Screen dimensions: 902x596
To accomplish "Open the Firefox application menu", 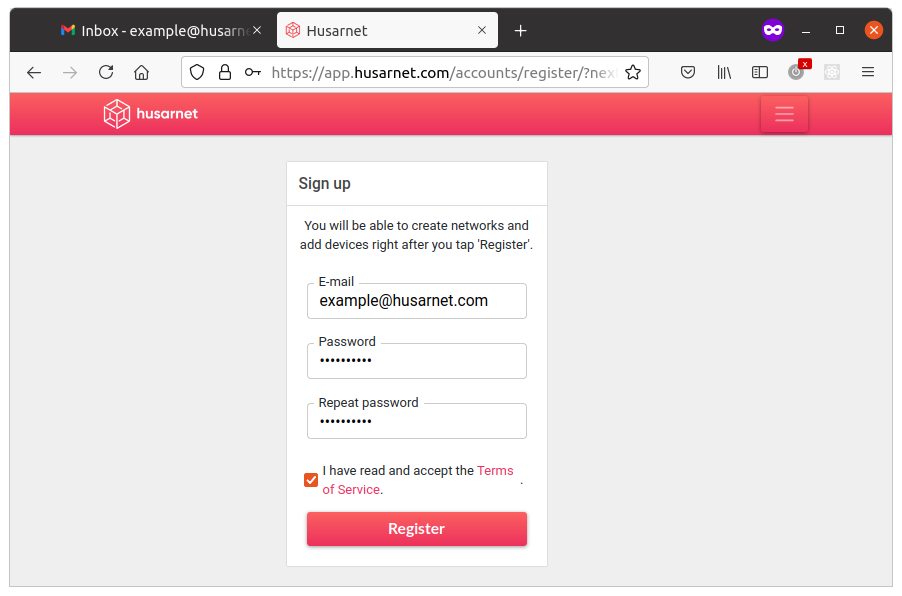I will click(x=867, y=72).
